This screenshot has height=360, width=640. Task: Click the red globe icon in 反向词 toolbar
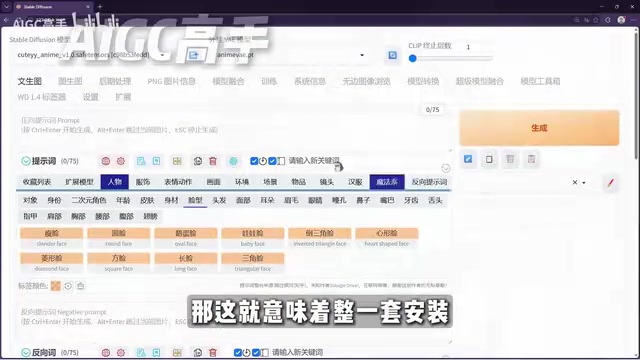click(106, 353)
